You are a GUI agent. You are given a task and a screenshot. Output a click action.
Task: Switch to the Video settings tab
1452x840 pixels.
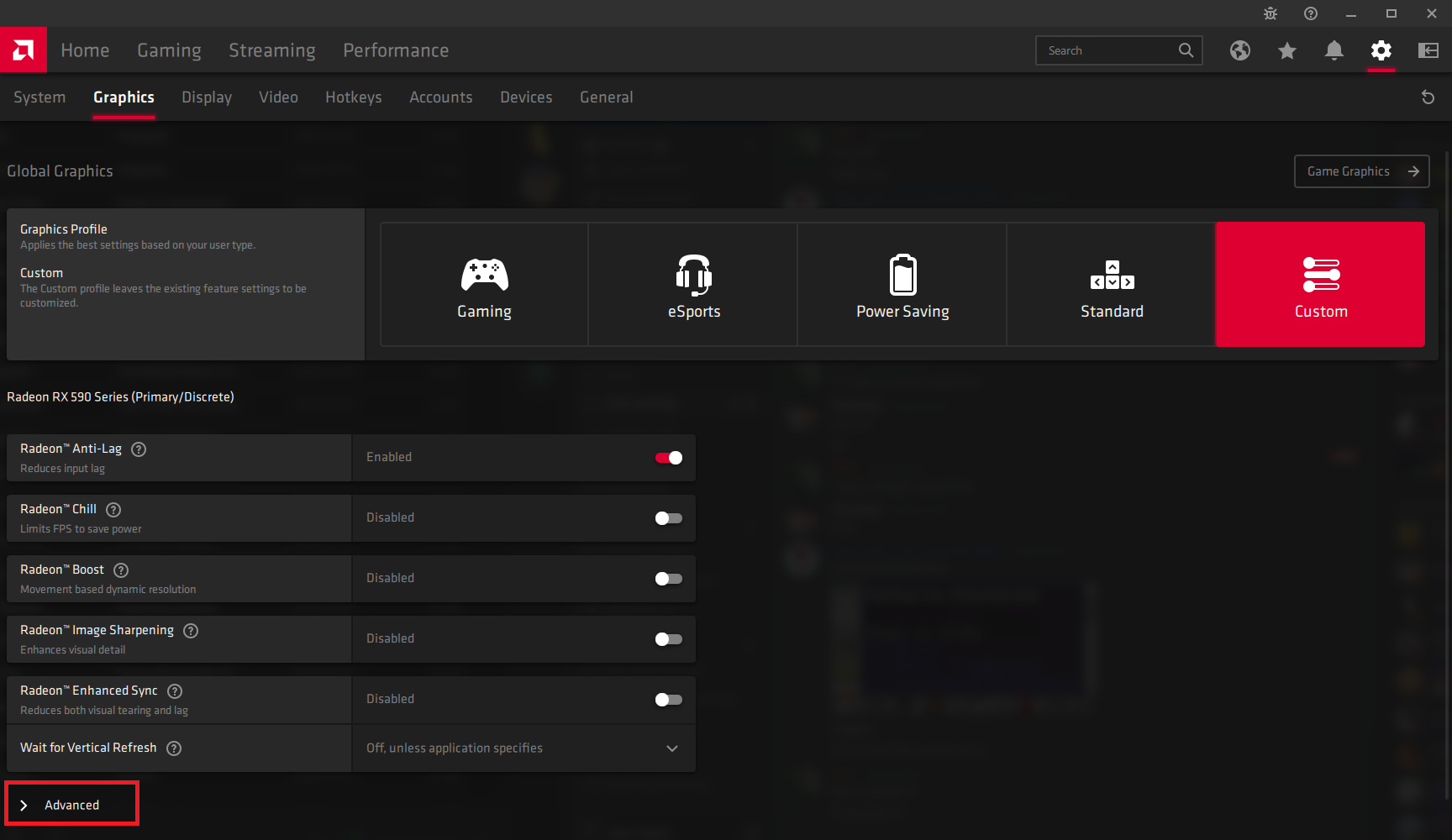(x=278, y=97)
